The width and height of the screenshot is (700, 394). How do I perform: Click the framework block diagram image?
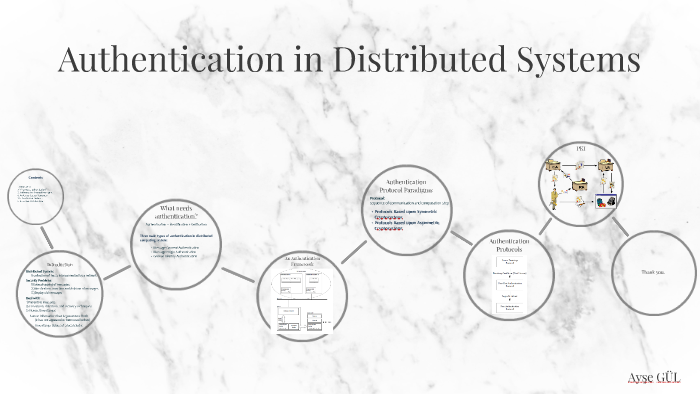pyautogui.click(x=302, y=300)
